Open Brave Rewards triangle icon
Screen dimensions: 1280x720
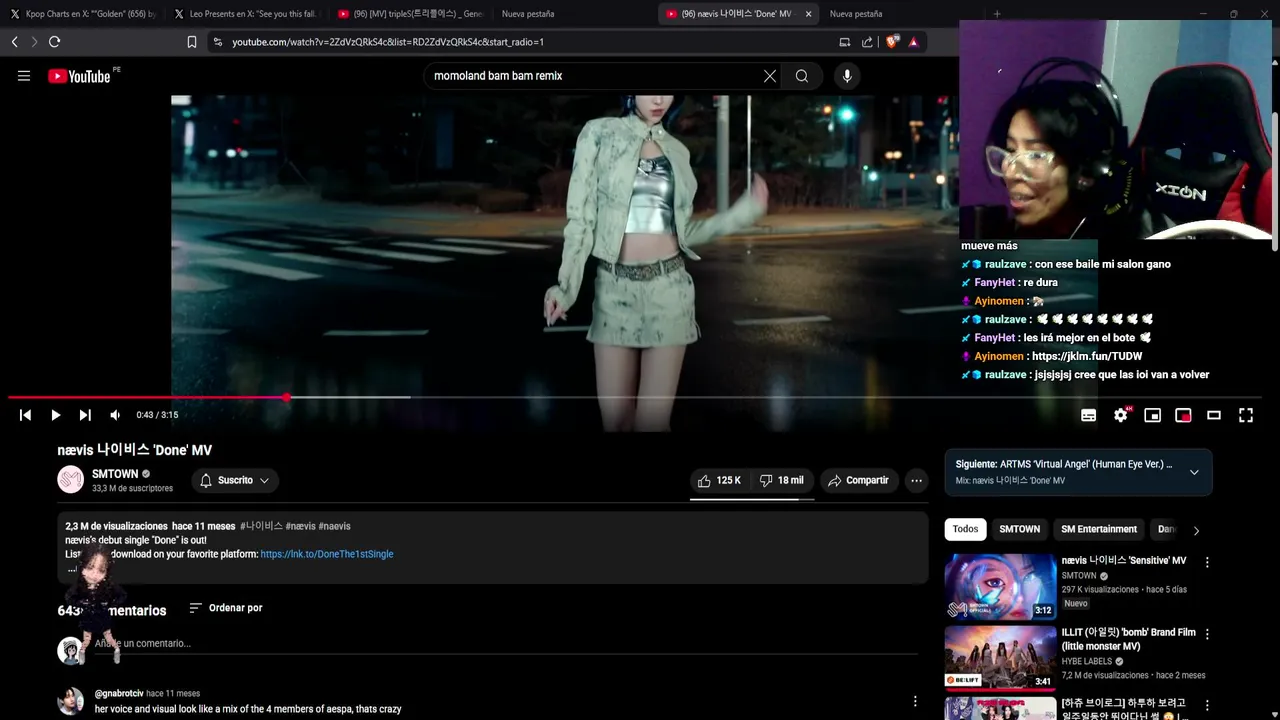point(913,42)
